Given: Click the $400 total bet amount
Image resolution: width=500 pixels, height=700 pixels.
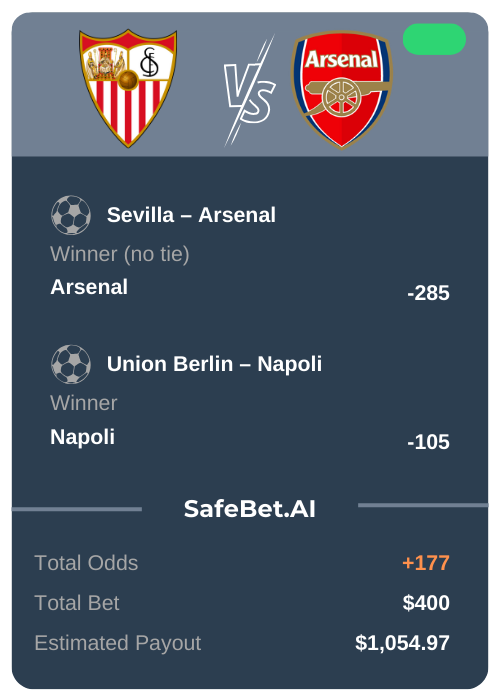Looking at the screenshot, I should point(426,603).
